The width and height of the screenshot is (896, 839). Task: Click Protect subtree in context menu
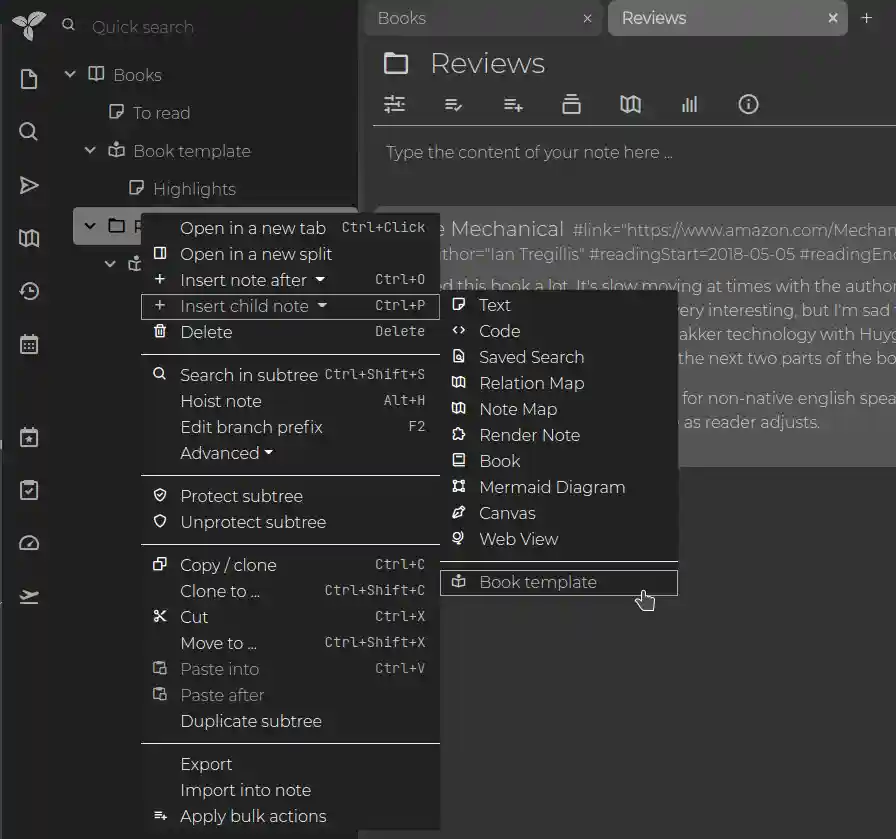point(241,496)
